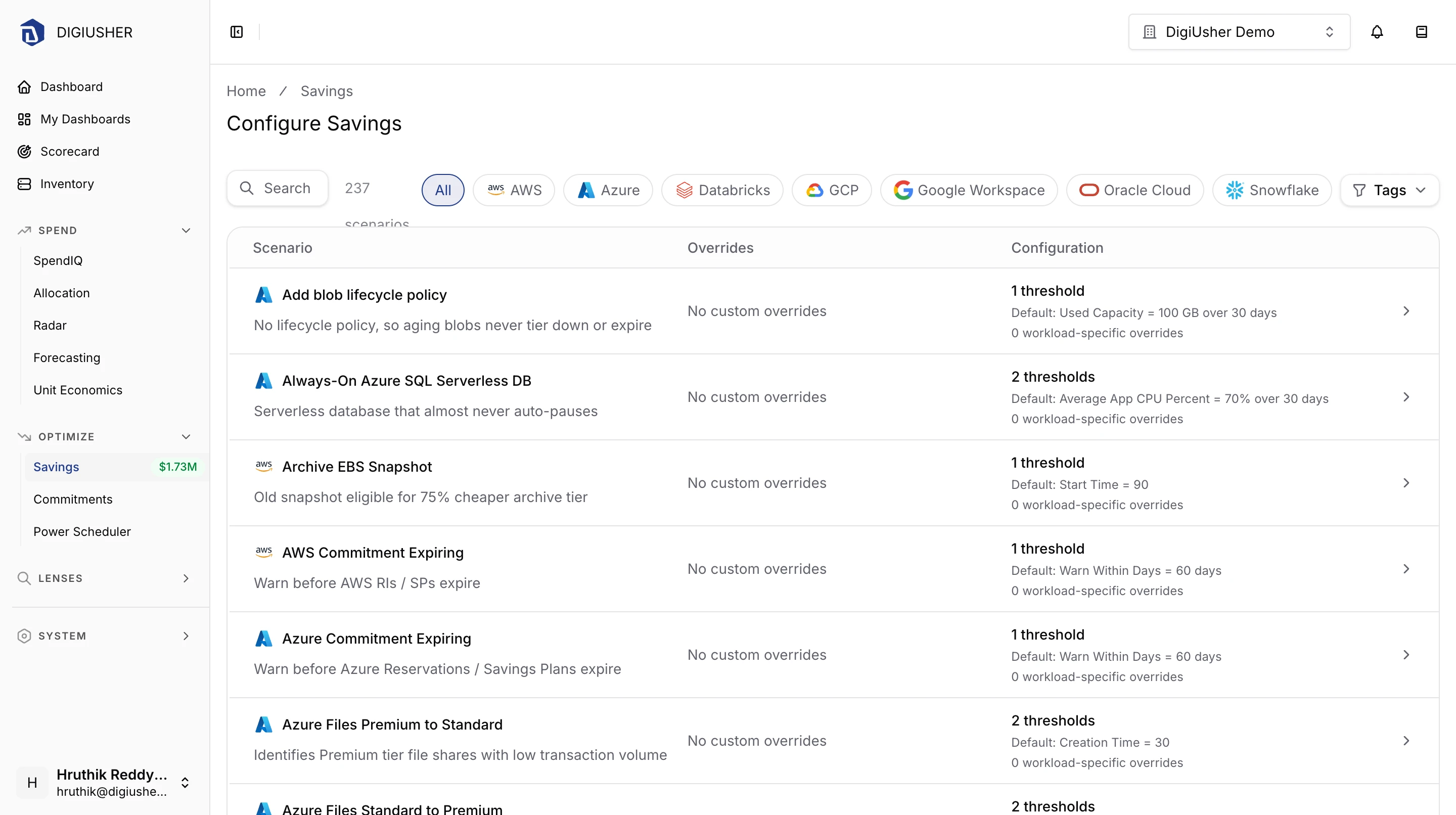Filter scenarios by Databricks
Screen dimensions: 1456x815
click(x=722, y=191)
